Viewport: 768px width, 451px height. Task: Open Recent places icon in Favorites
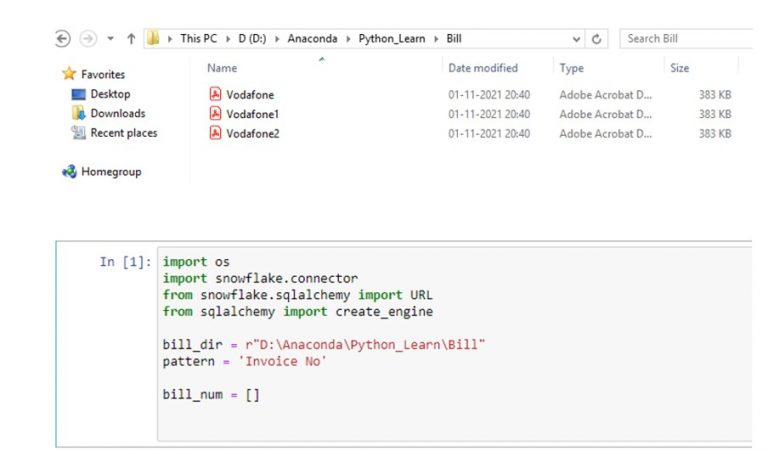coord(79,133)
